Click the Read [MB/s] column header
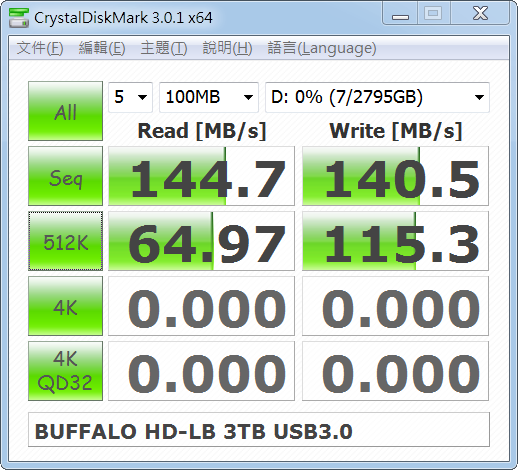The image size is (518, 470). point(202,131)
